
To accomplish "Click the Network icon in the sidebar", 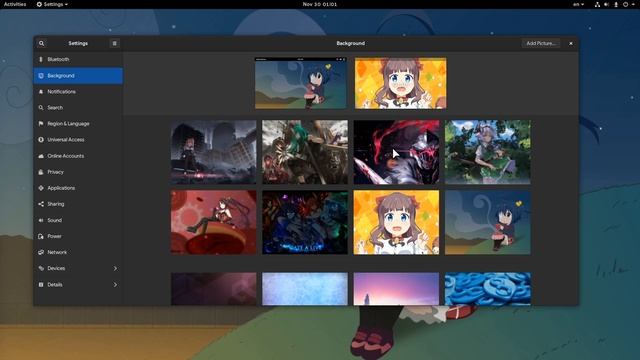I will coord(41,252).
